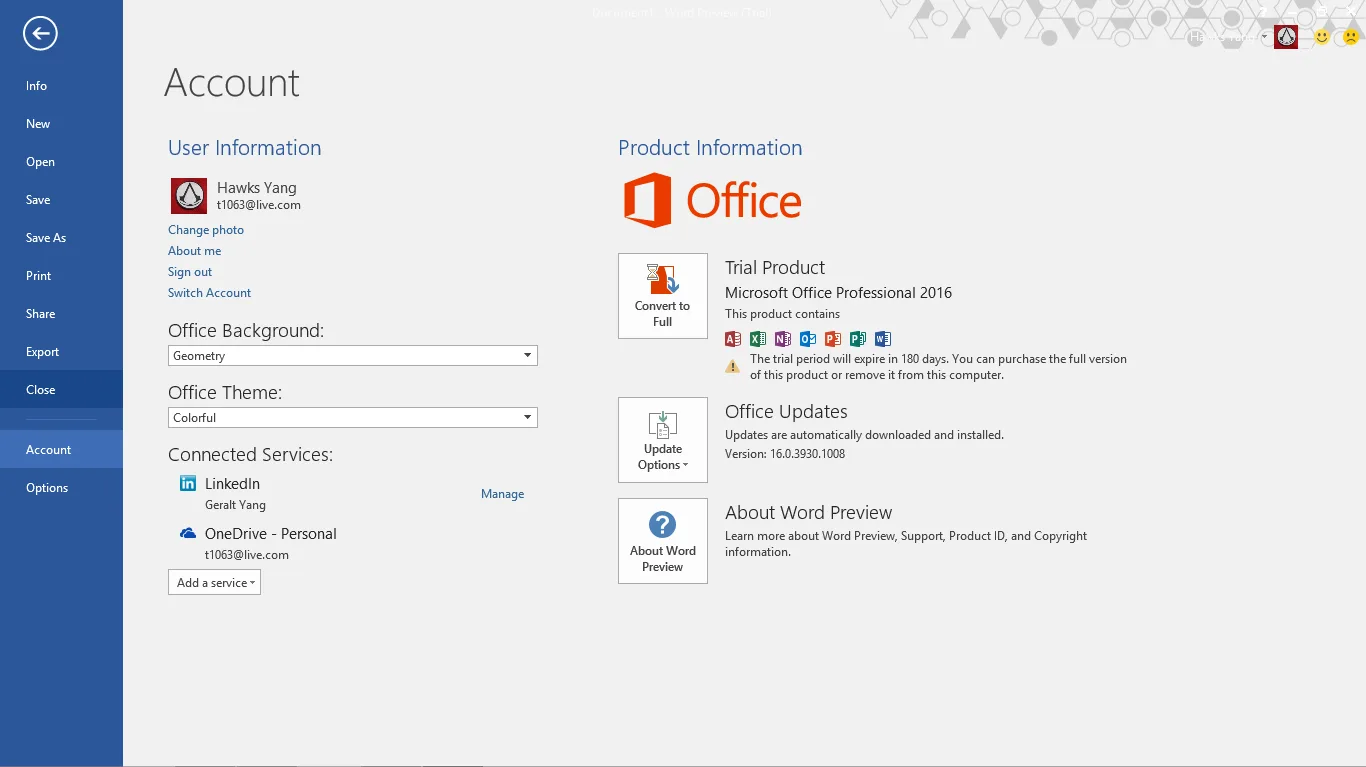Click the email under the Hawks Yang name
Image resolution: width=1366 pixels, height=767 pixels.
pyautogui.click(x=259, y=205)
